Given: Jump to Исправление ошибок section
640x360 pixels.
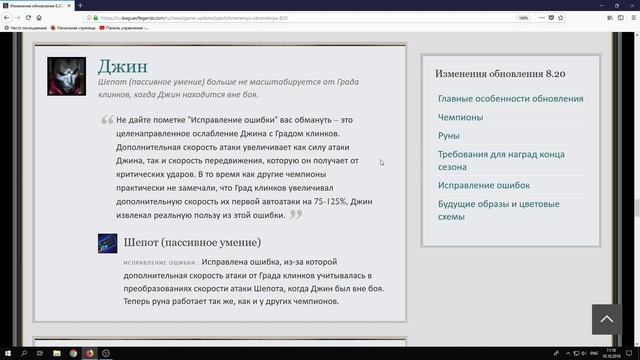Looking at the screenshot, I should pos(484,185).
